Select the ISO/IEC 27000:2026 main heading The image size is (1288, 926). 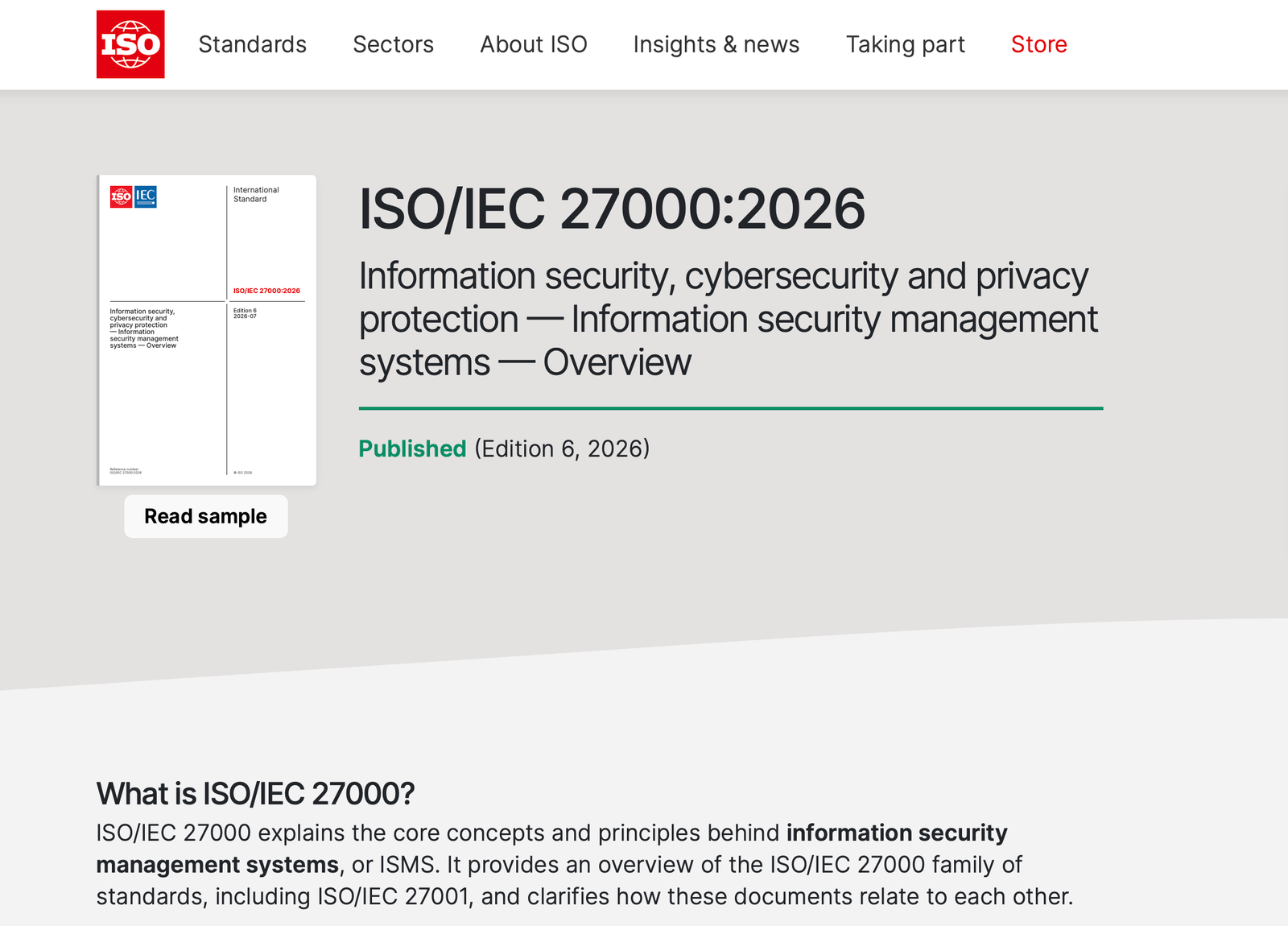pyautogui.click(x=612, y=209)
